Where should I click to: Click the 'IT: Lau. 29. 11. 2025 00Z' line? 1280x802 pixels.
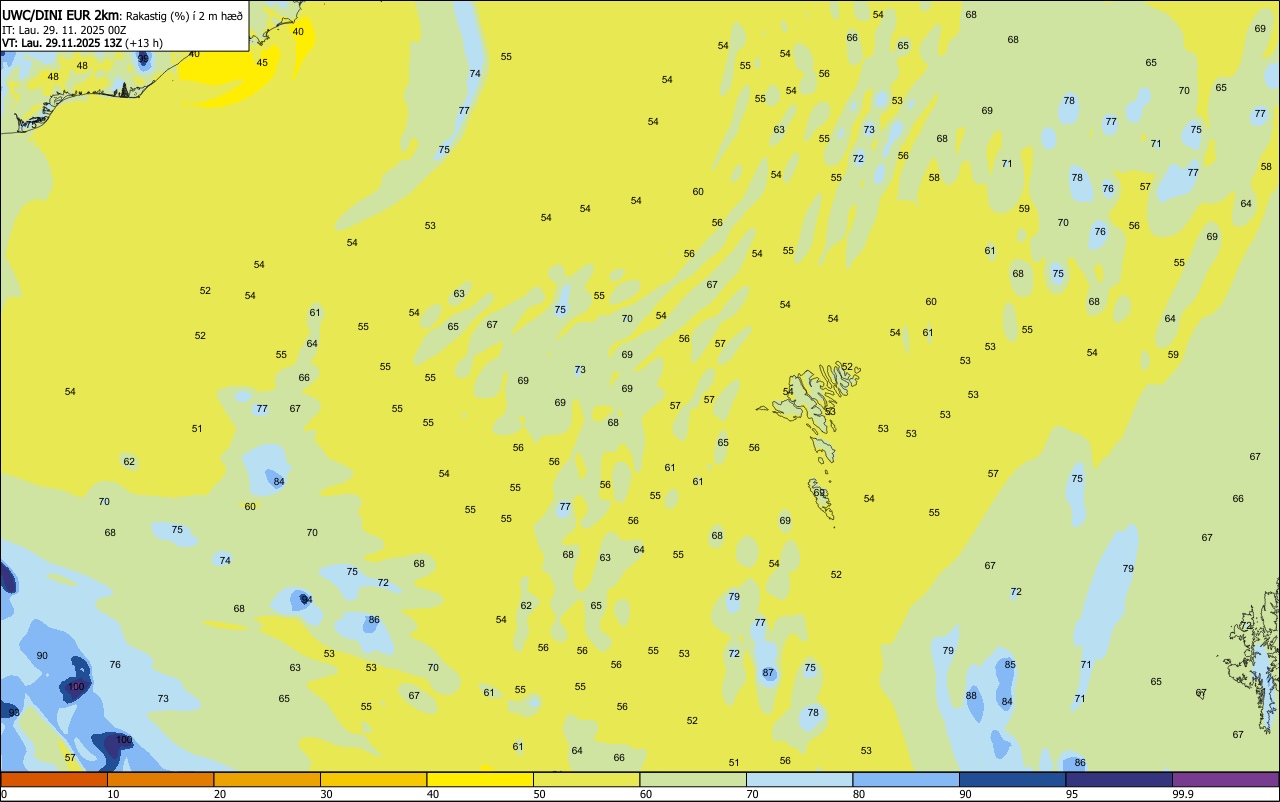click(64, 30)
